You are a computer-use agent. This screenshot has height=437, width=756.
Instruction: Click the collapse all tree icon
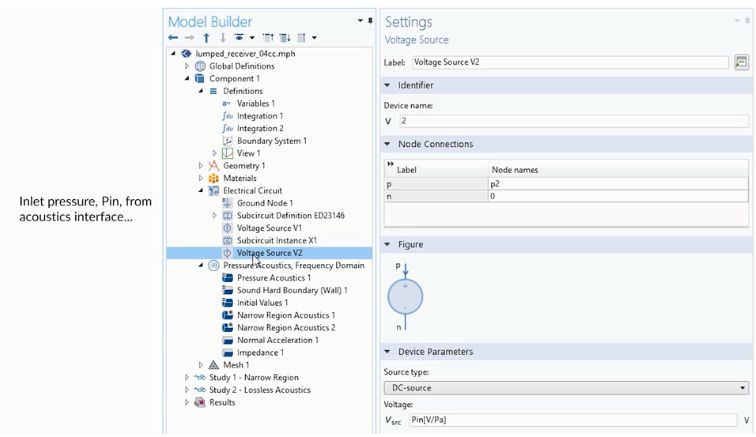[x=268, y=38]
